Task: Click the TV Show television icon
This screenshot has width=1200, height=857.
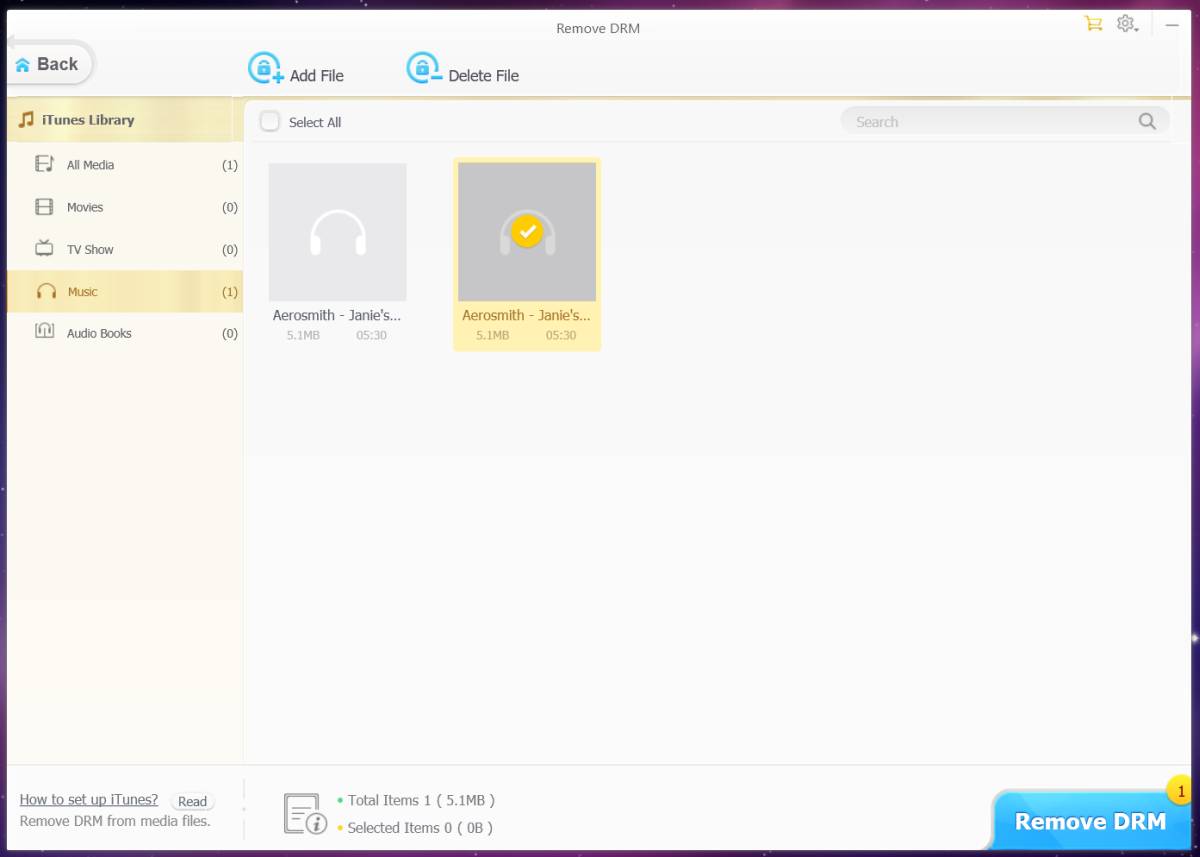Action: (44, 248)
